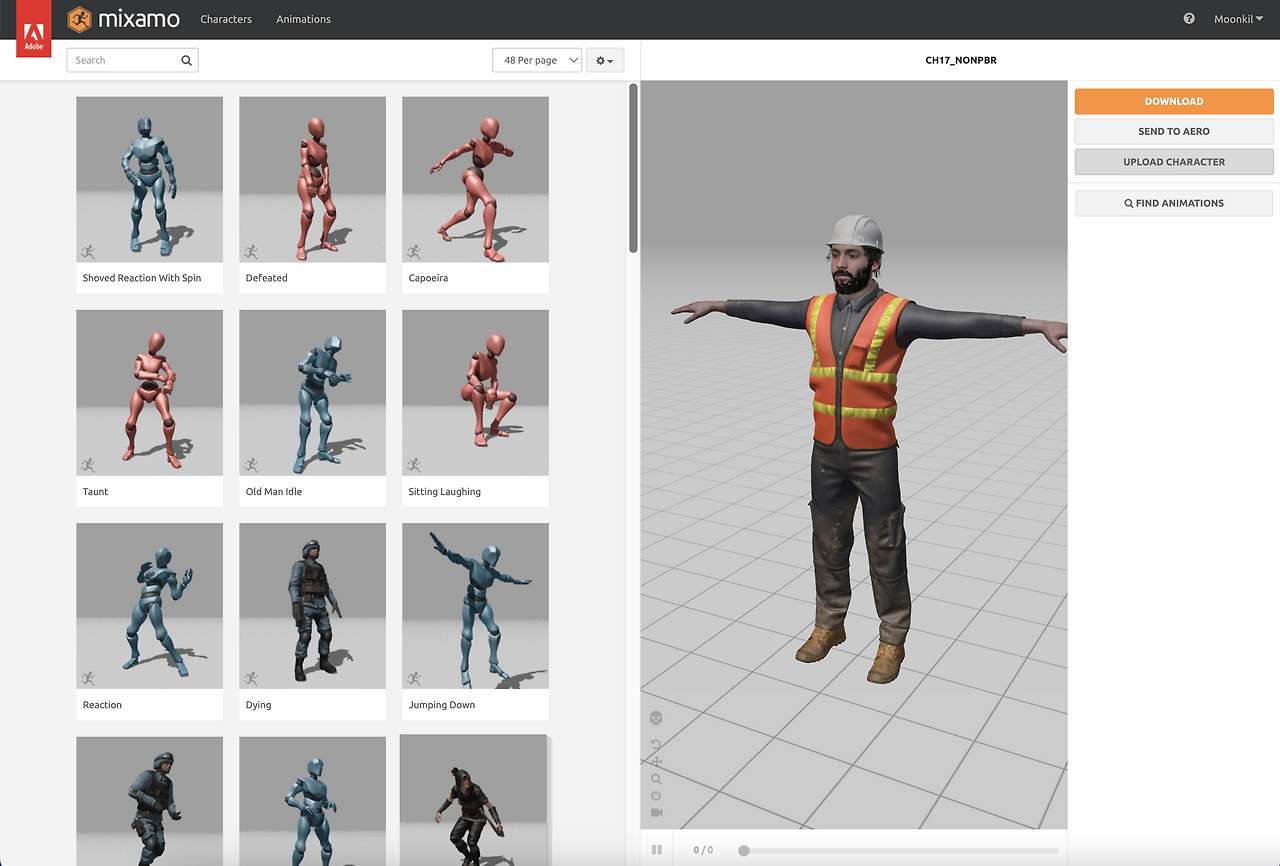The height and width of the screenshot is (866, 1280).
Task: Click the Shoved Reaction With Spin label
Action: [x=142, y=278]
